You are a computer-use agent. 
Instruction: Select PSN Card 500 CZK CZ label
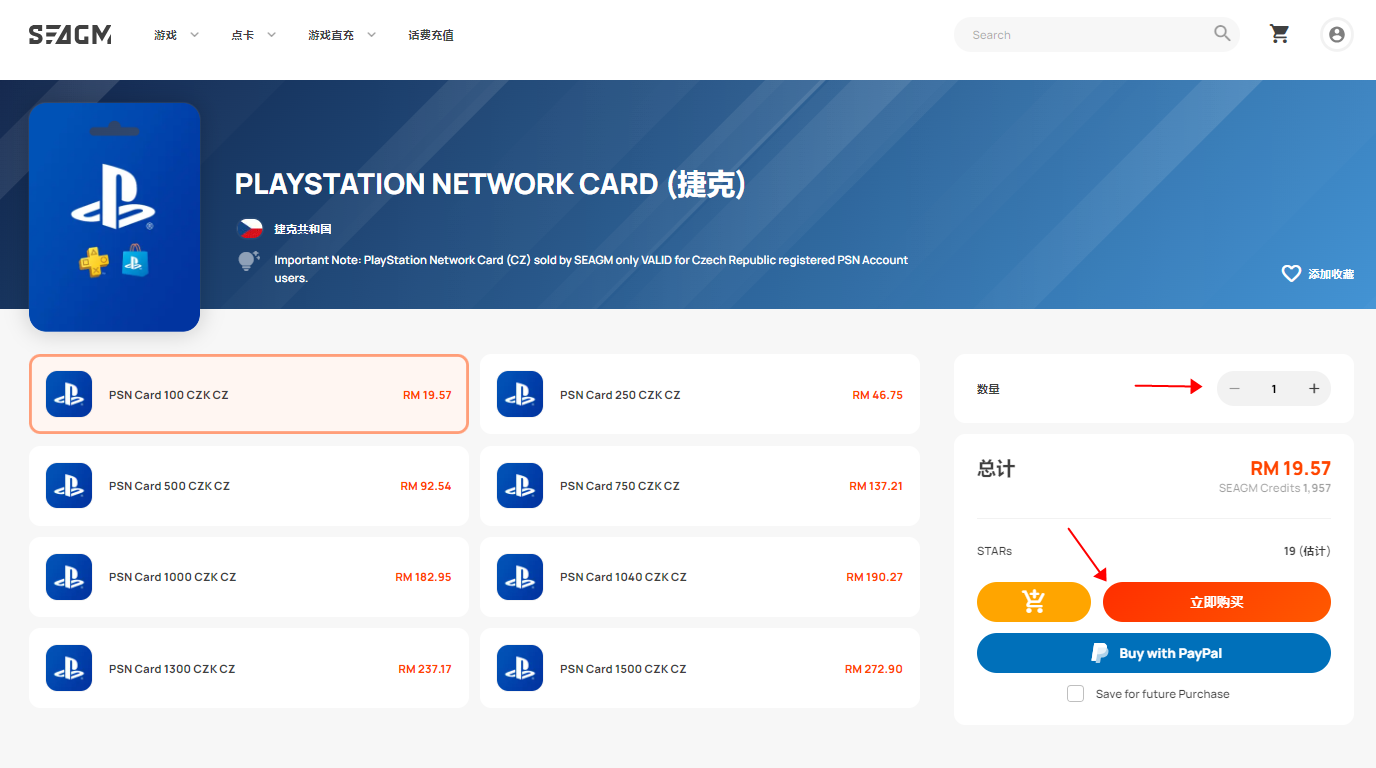click(169, 486)
